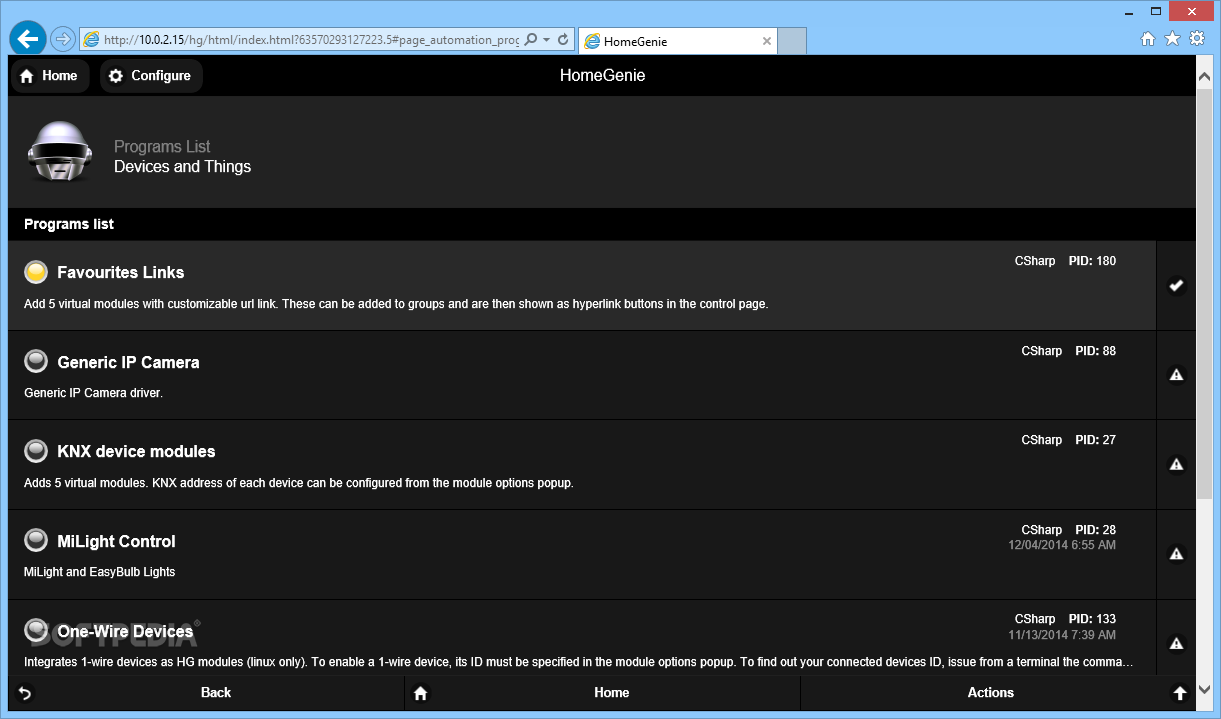Click the back arrow icon in the bottom bar
The width and height of the screenshot is (1221, 719).
click(25, 693)
